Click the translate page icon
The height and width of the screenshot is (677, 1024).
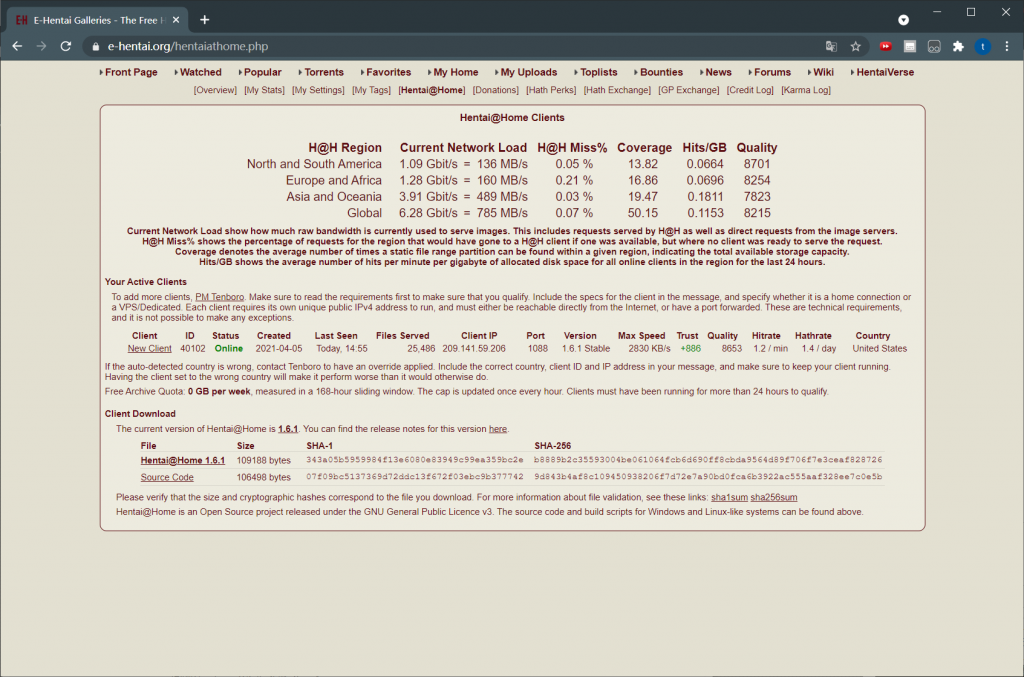831,46
